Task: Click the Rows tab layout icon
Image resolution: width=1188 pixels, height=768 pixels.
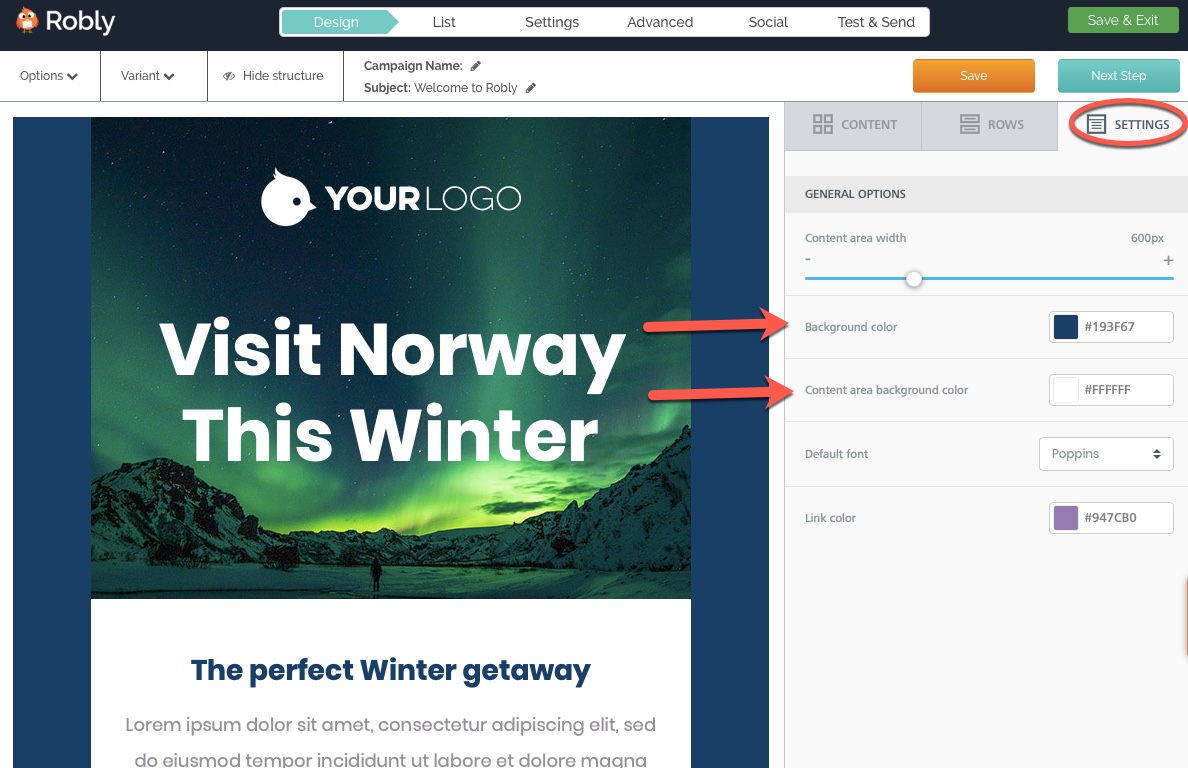Action: click(969, 124)
